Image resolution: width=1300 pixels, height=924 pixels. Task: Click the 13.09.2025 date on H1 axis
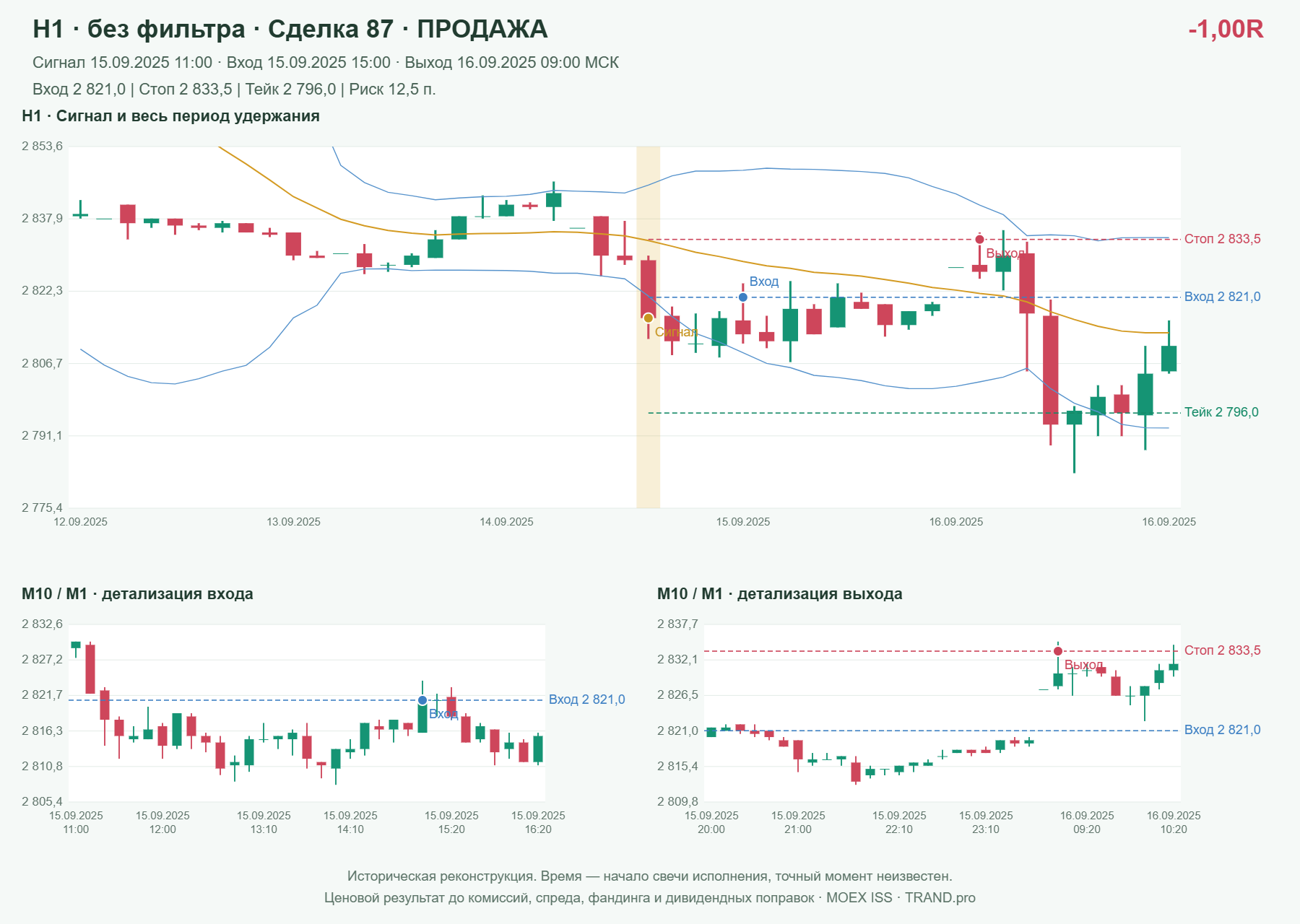294,522
